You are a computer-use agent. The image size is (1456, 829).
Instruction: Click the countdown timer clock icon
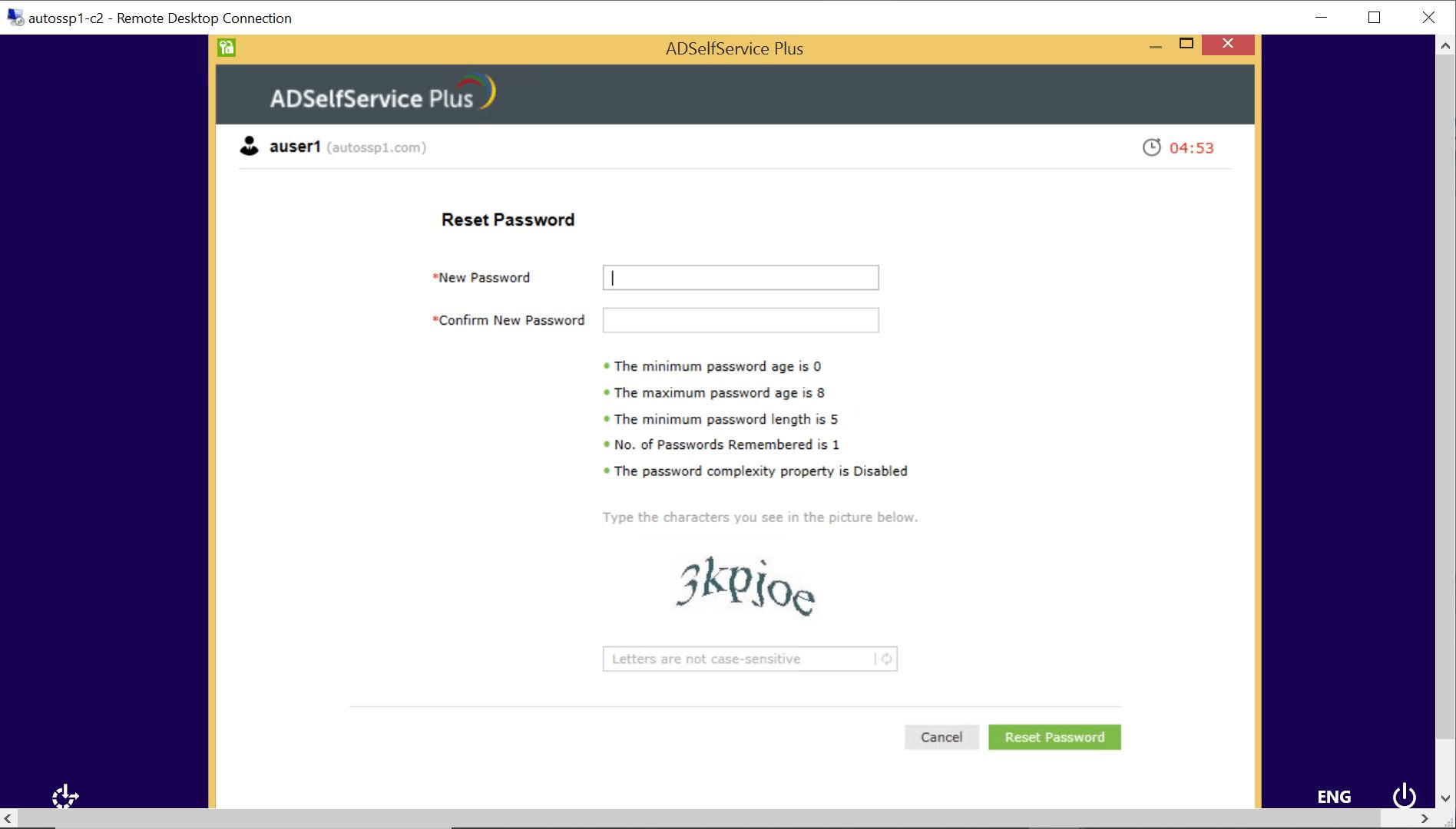(1151, 147)
